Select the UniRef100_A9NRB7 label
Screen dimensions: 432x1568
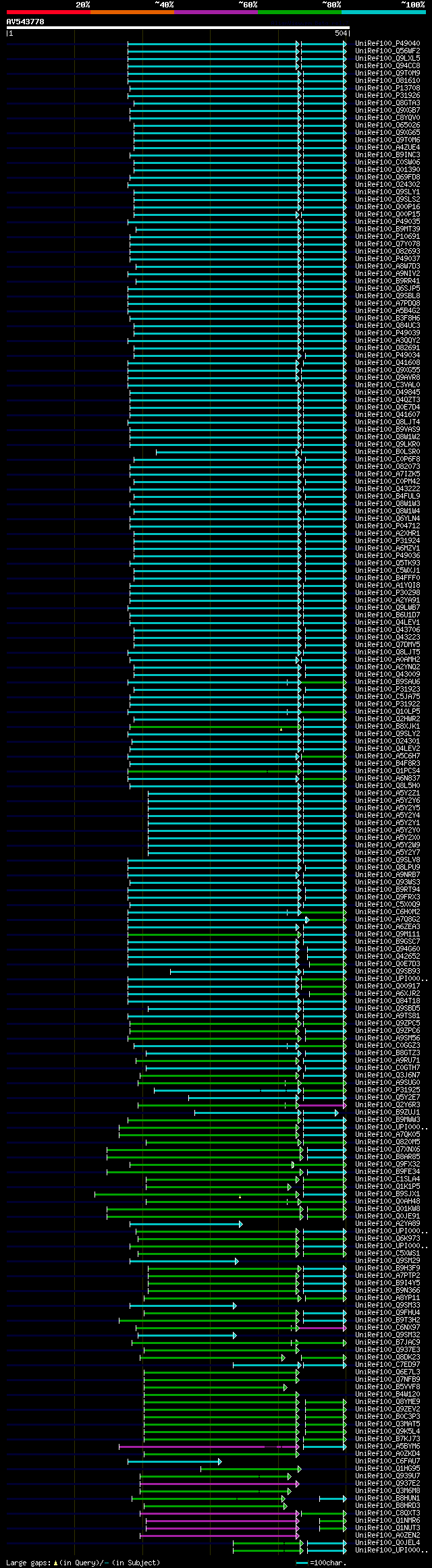(387, 874)
